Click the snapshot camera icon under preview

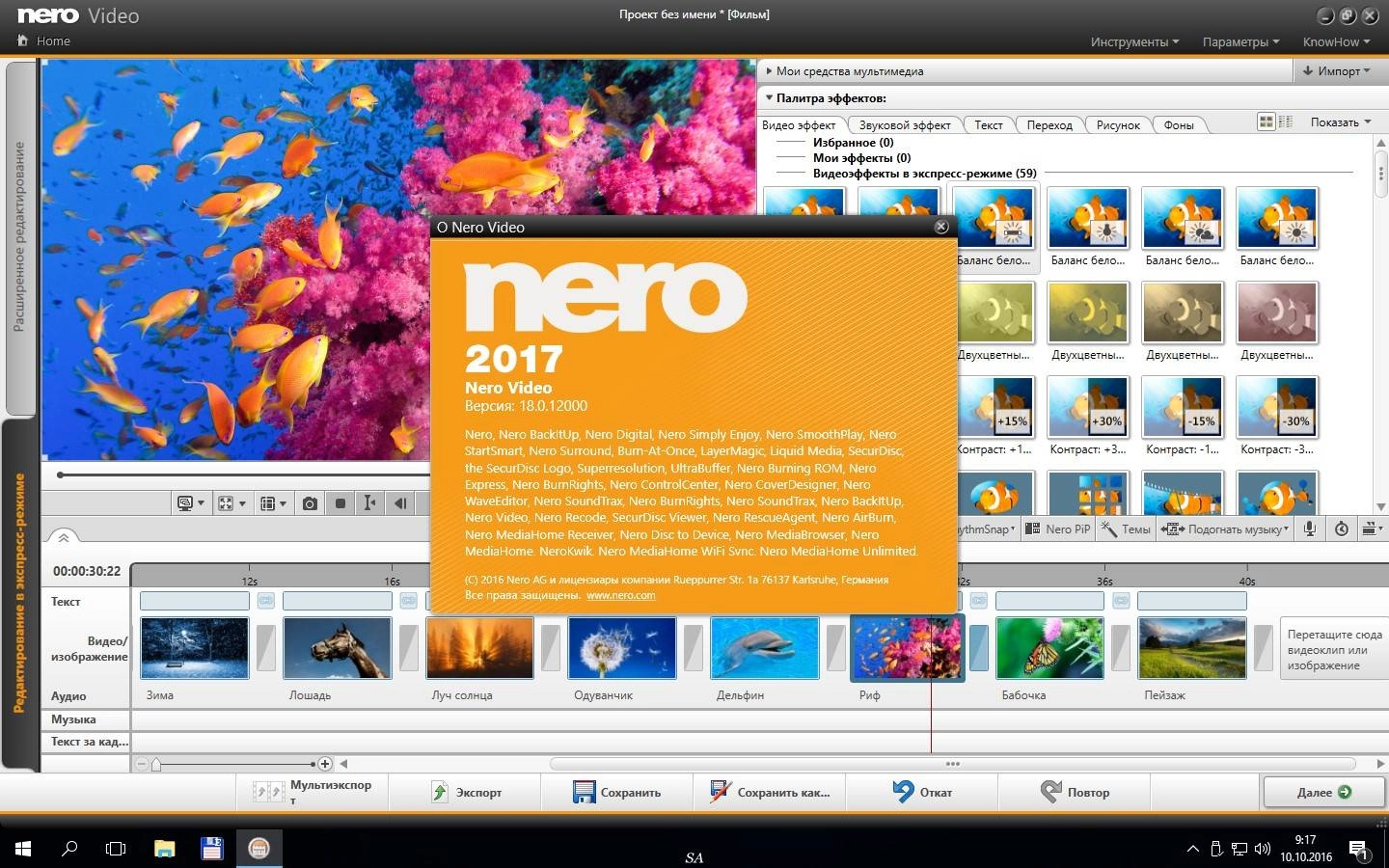coord(310,503)
